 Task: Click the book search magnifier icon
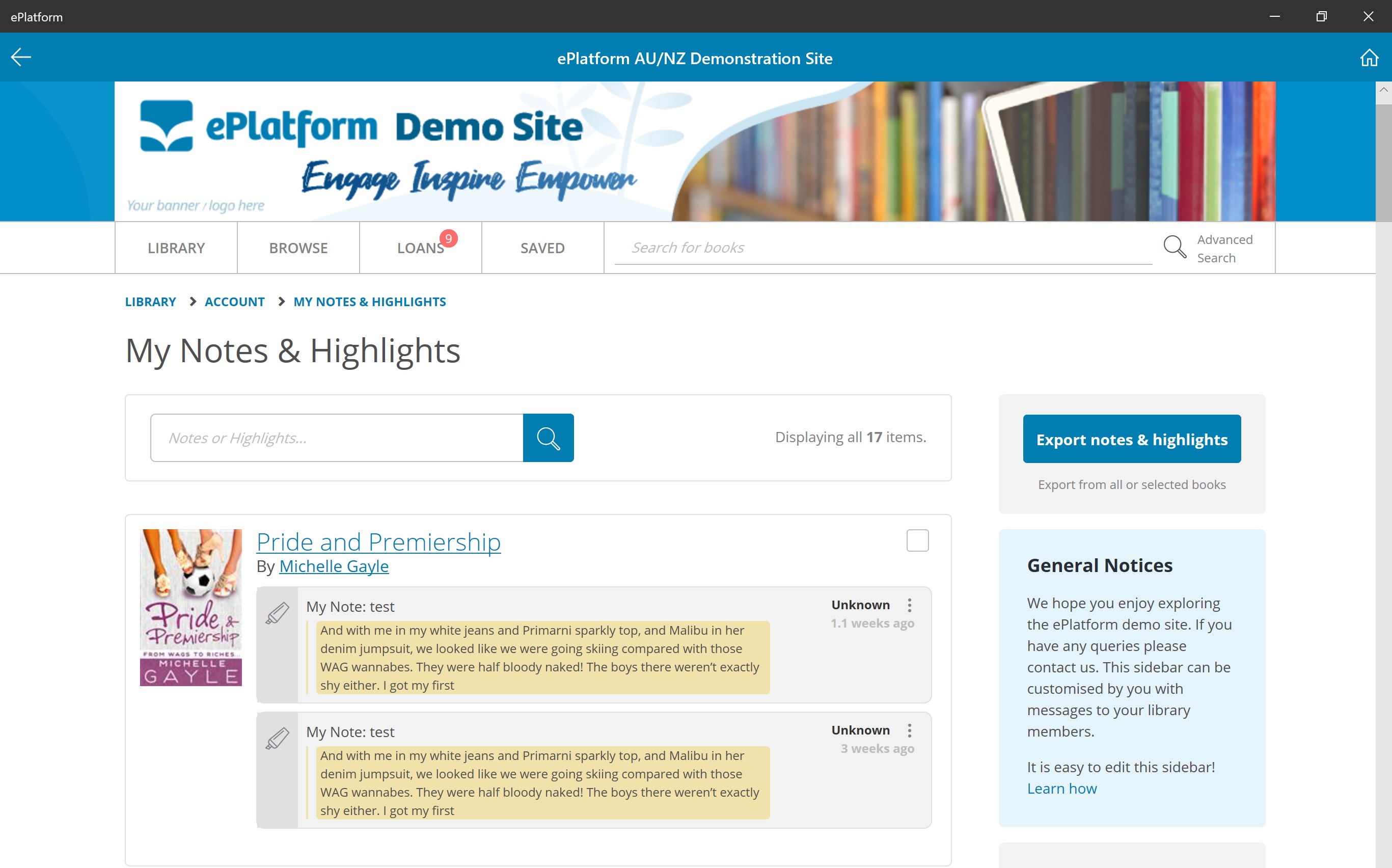pyautogui.click(x=1174, y=248)
